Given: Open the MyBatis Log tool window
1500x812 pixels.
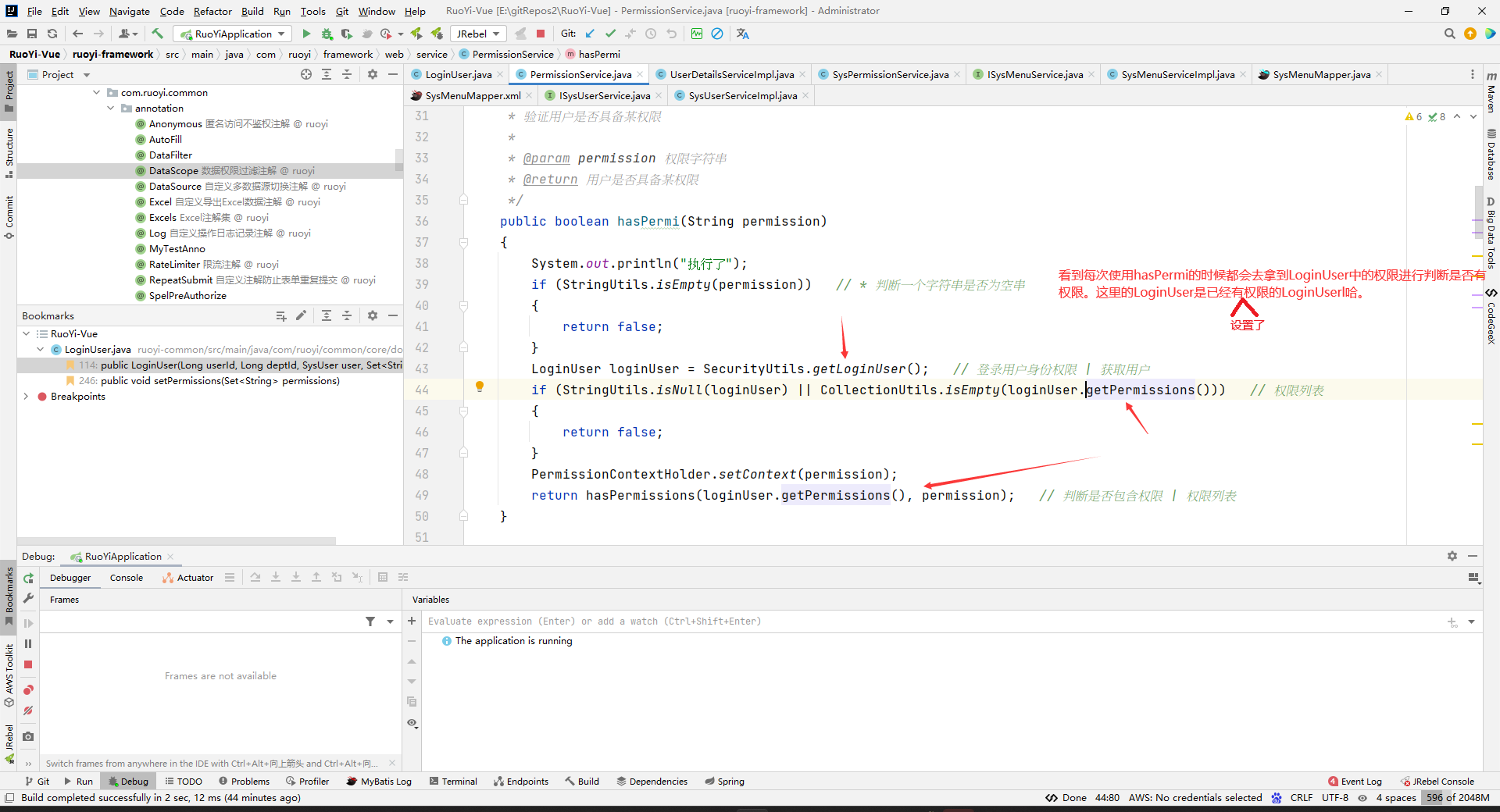Looking at the screenshot, I should point(379,781).
